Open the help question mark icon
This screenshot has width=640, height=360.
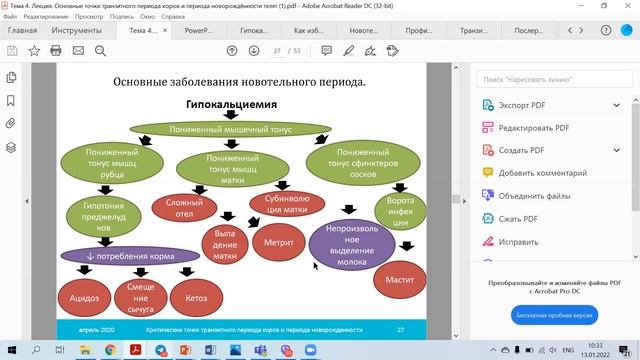(606, 31)
